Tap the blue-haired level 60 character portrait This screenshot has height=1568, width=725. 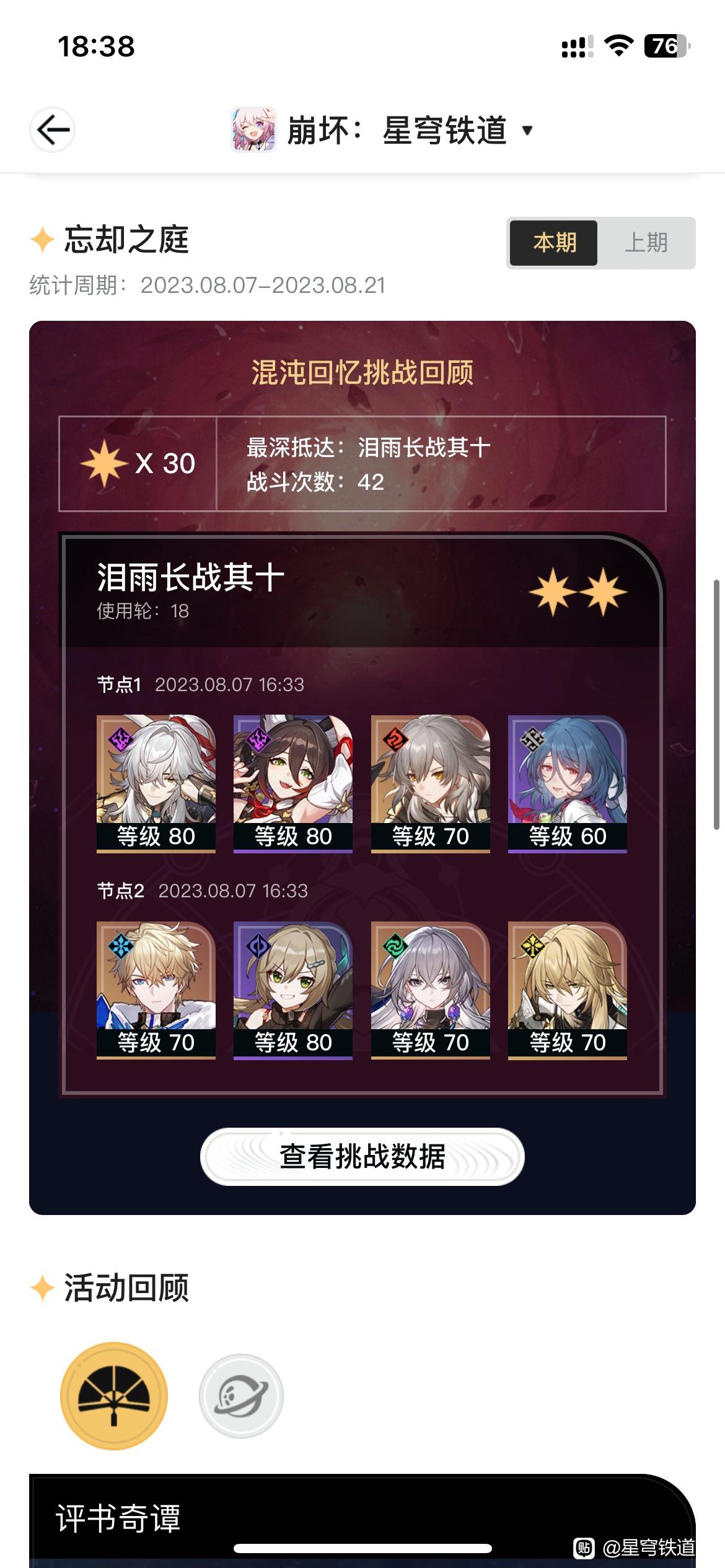[x=568, y=784]
